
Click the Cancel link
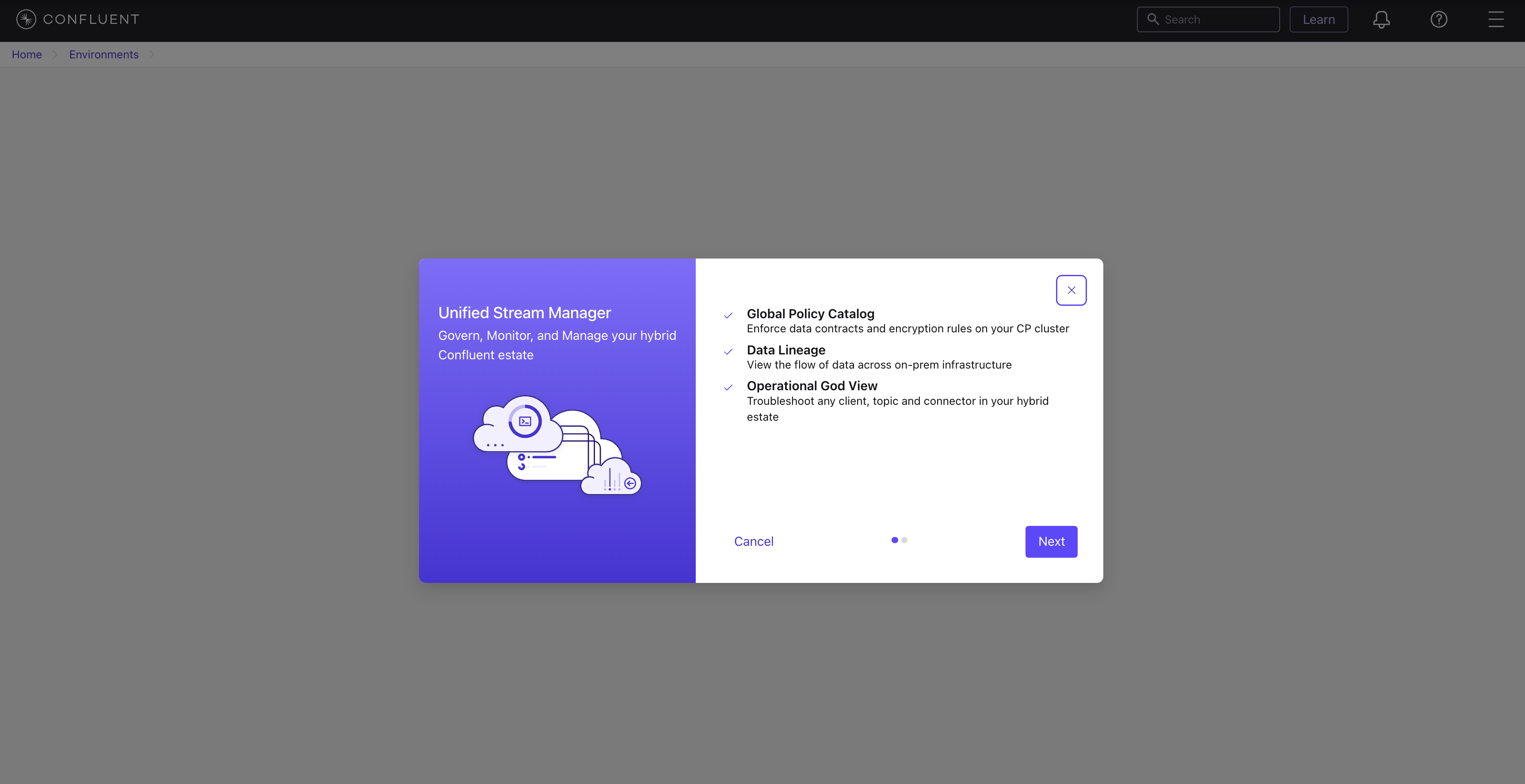click(754, 541)
